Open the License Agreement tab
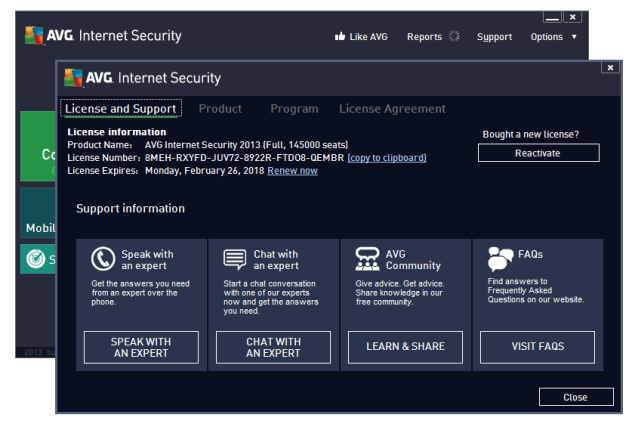Image resolution: width=632 pixels, height=424 pixels. (392, 109)
